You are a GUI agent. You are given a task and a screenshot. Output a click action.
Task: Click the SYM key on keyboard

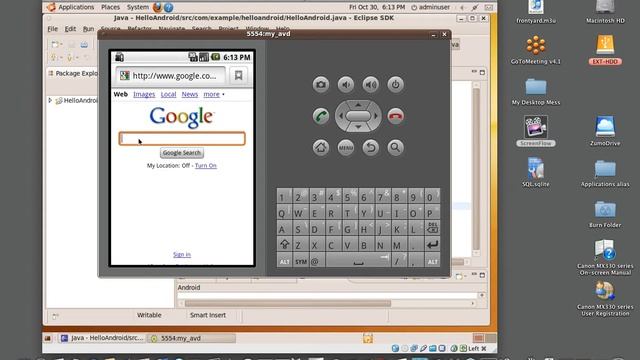click(301, 261)
